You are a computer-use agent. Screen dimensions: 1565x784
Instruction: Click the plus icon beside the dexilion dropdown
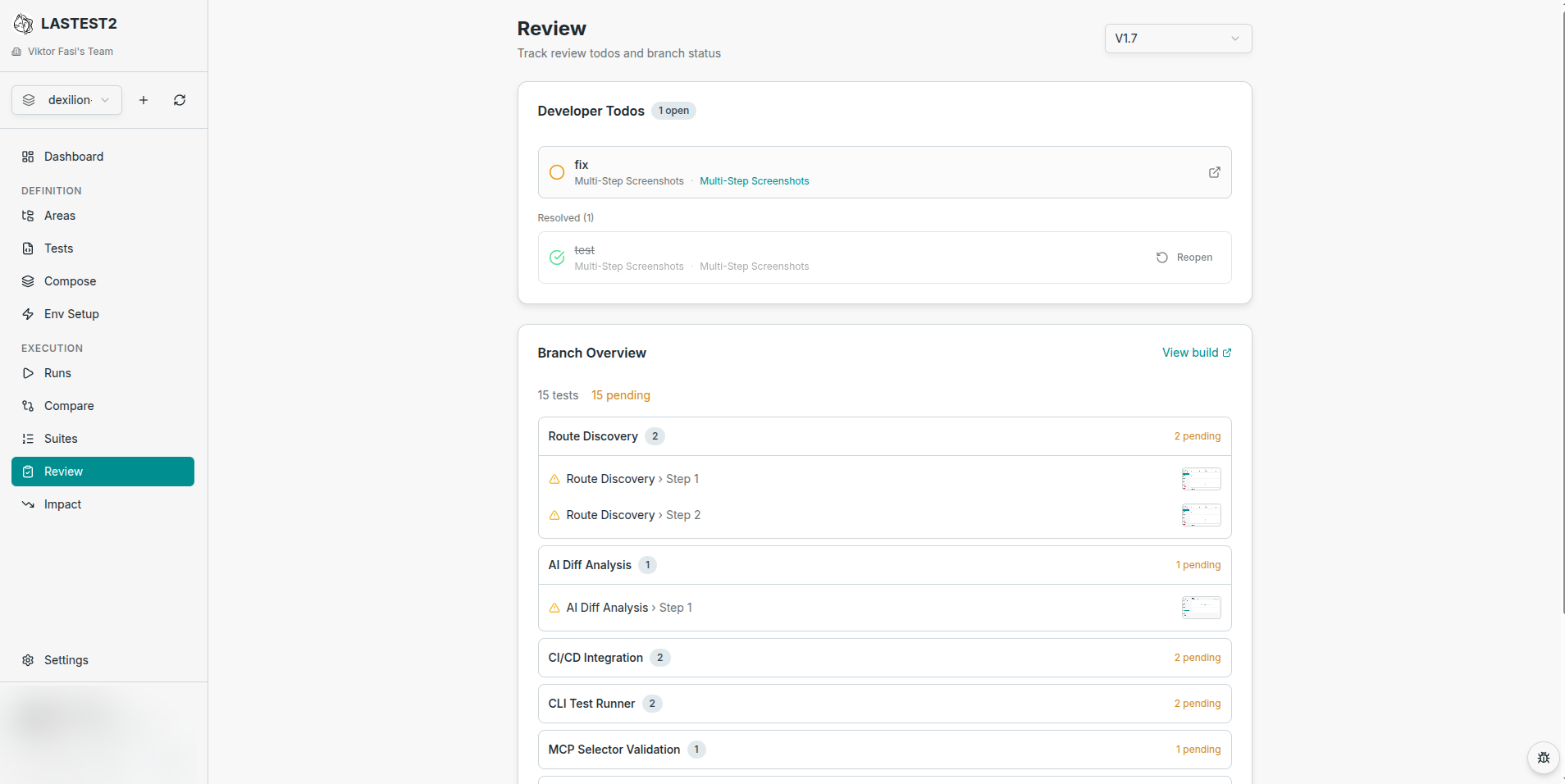144,100
